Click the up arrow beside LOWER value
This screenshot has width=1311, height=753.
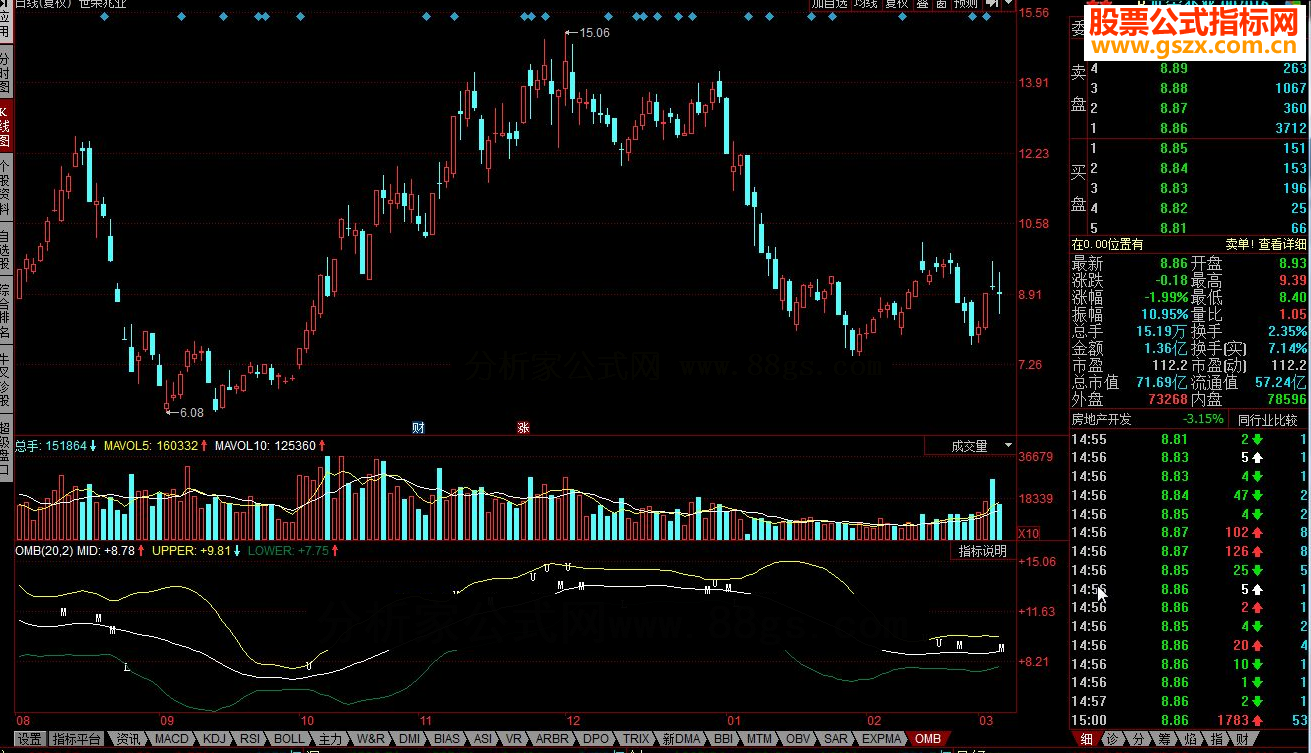pos(334,550)
